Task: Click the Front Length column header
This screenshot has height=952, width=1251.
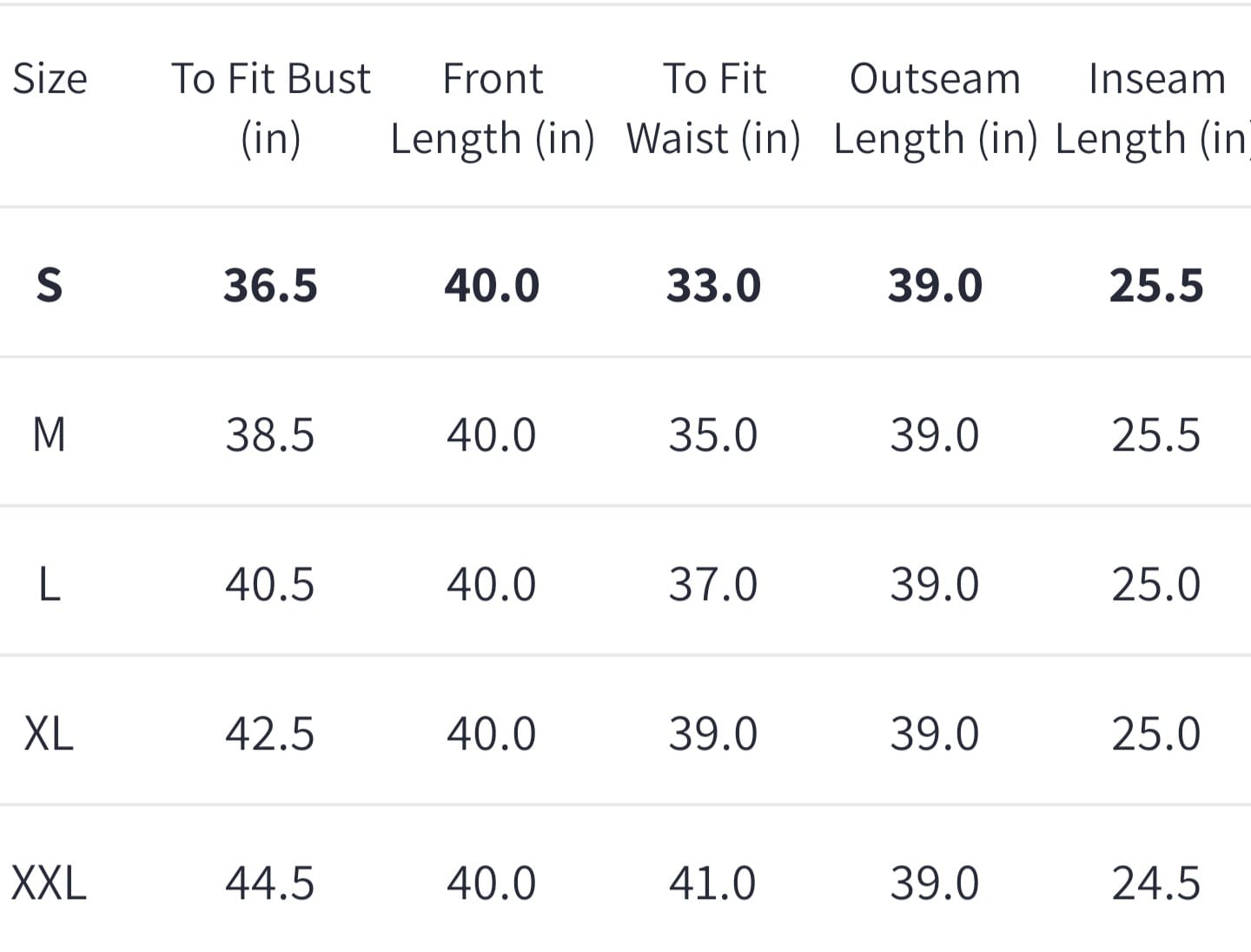Action: 492,108
